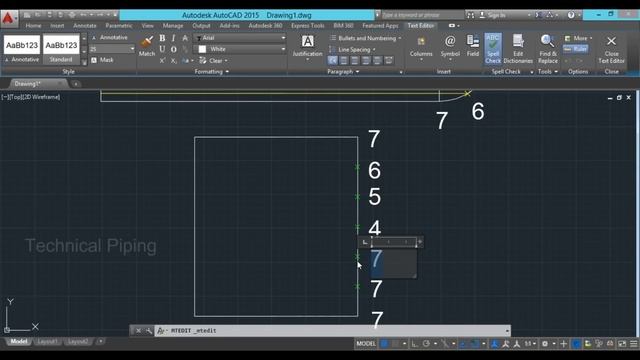Screen dimensions: 640x360
Task: Toggle Spell Check
Action: [x=493, y=49]
